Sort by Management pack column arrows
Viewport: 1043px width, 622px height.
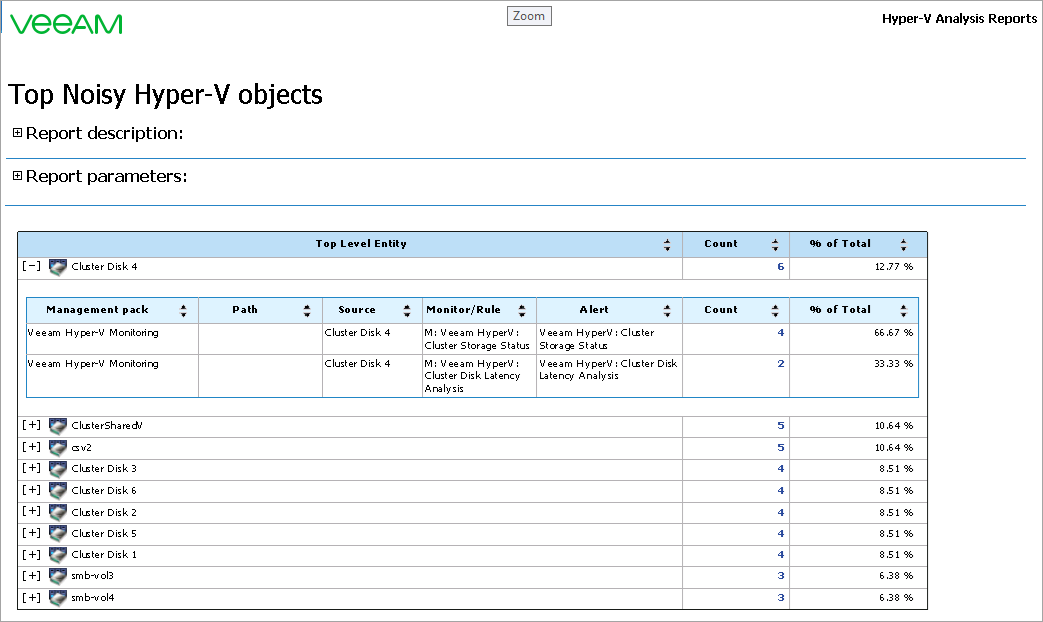(x=184, y=311)
